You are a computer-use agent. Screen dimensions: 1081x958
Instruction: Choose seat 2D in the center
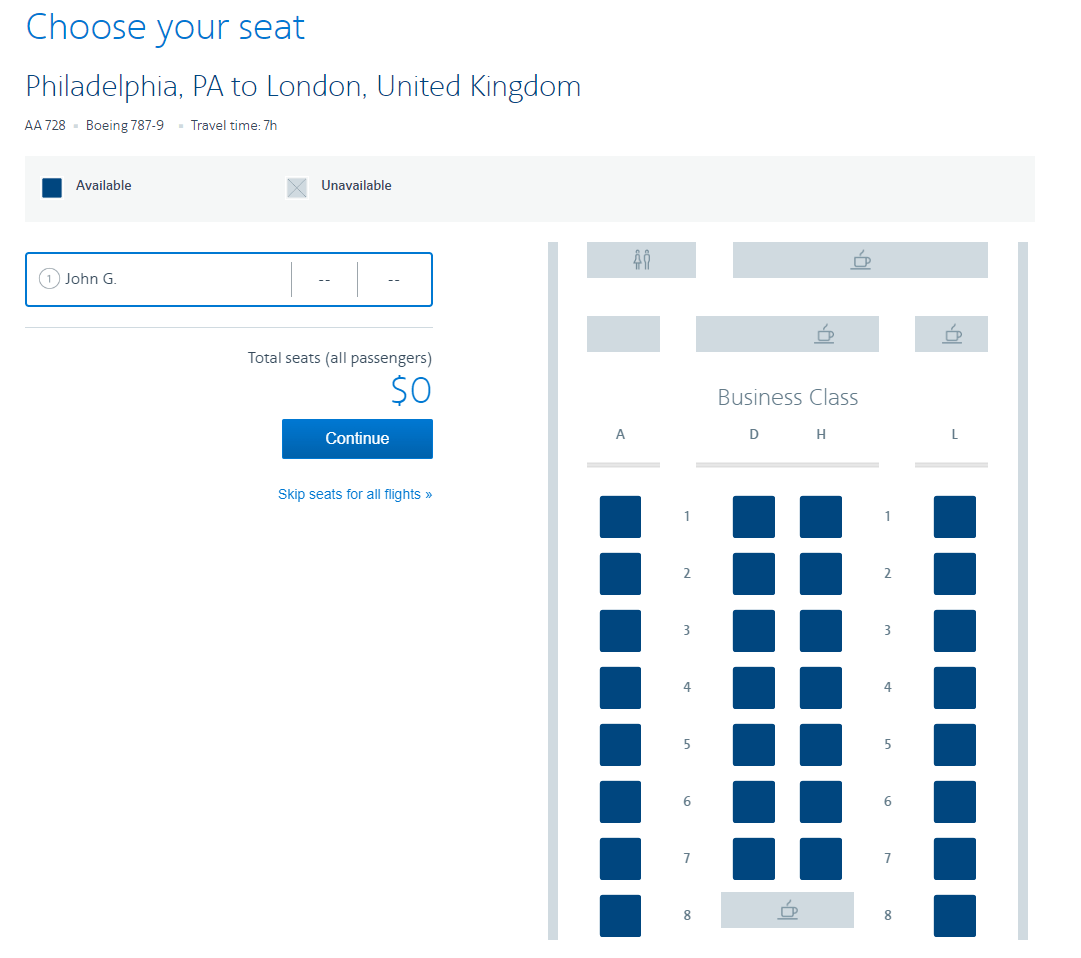coord(754,574)
